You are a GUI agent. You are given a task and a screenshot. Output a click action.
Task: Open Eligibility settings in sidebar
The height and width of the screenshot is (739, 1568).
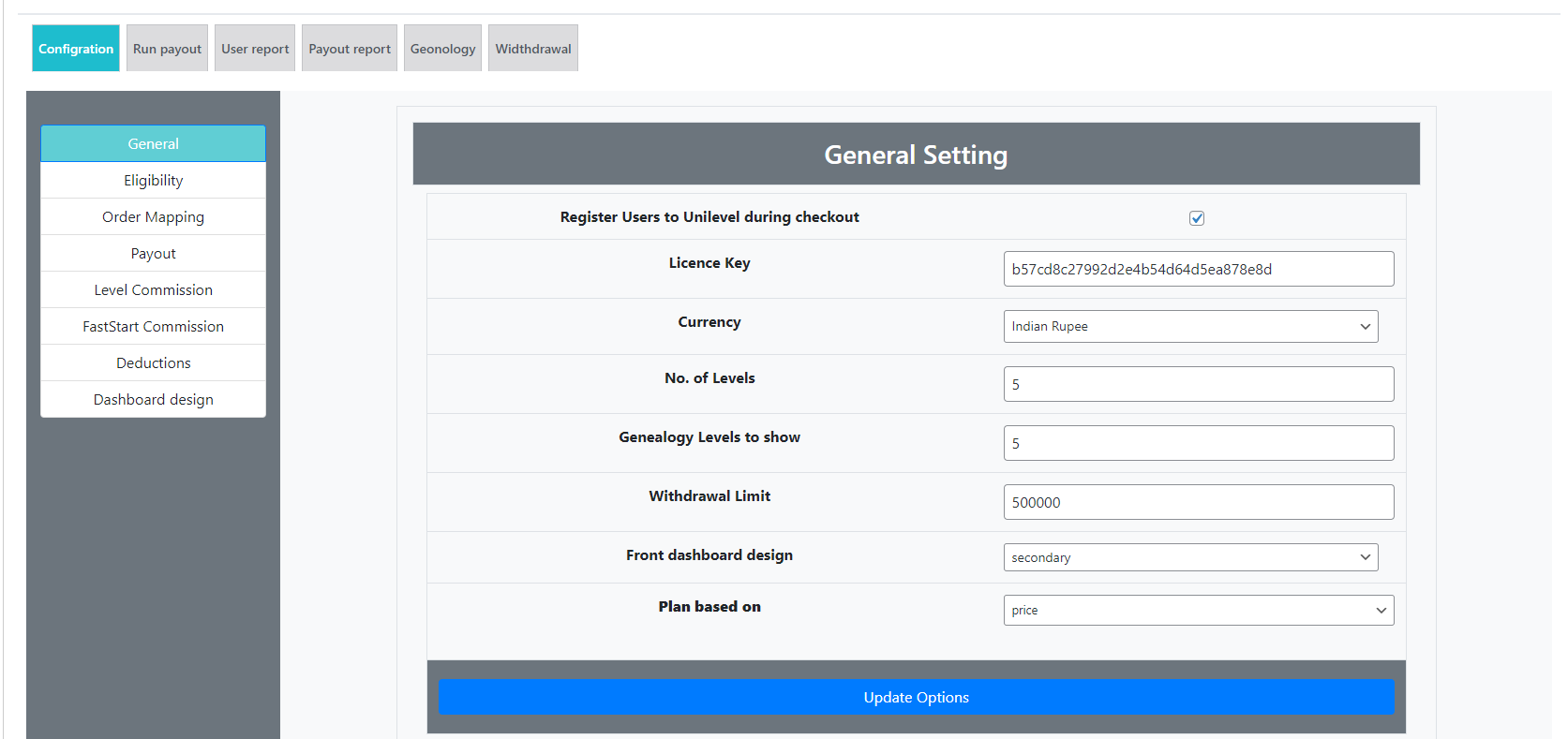[x=153, y=181]
